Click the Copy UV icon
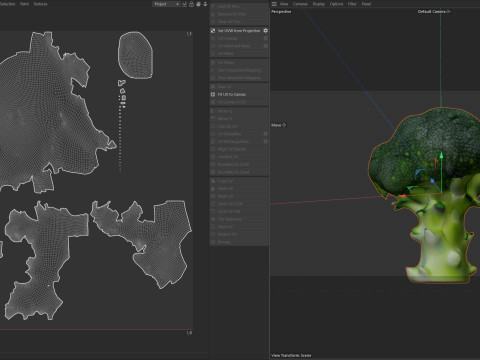 [213, 181]
